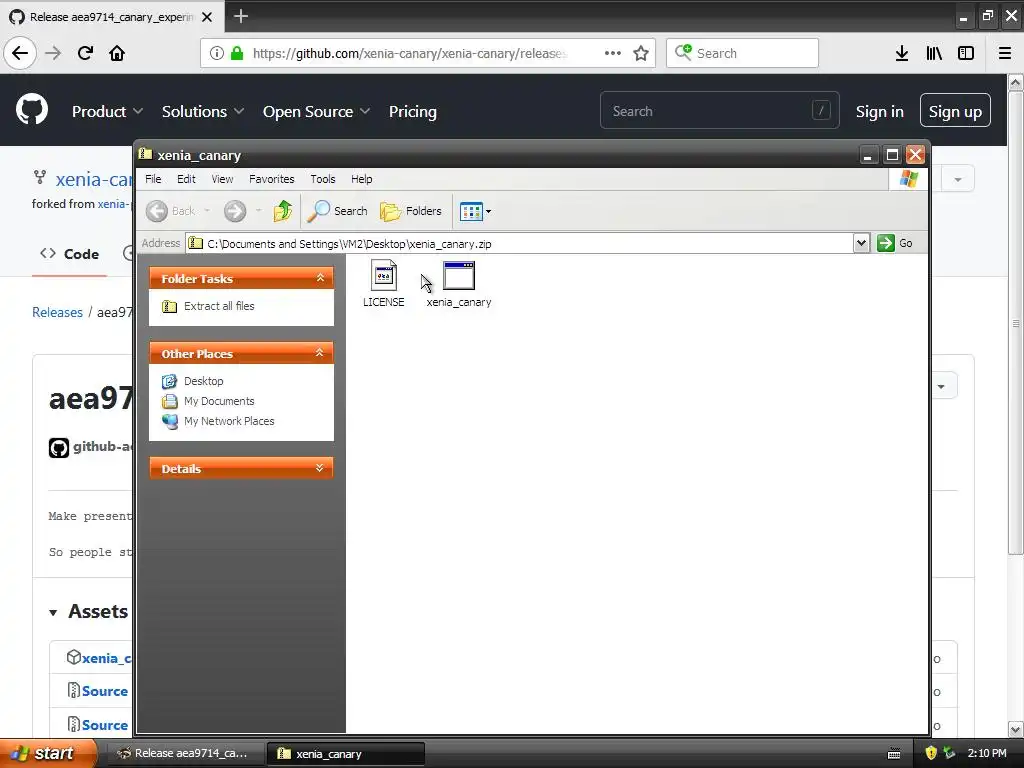Expand the GitHub Product dropdown
The width and height of the screenshot is (1024, 768).
tap(107, 112)
